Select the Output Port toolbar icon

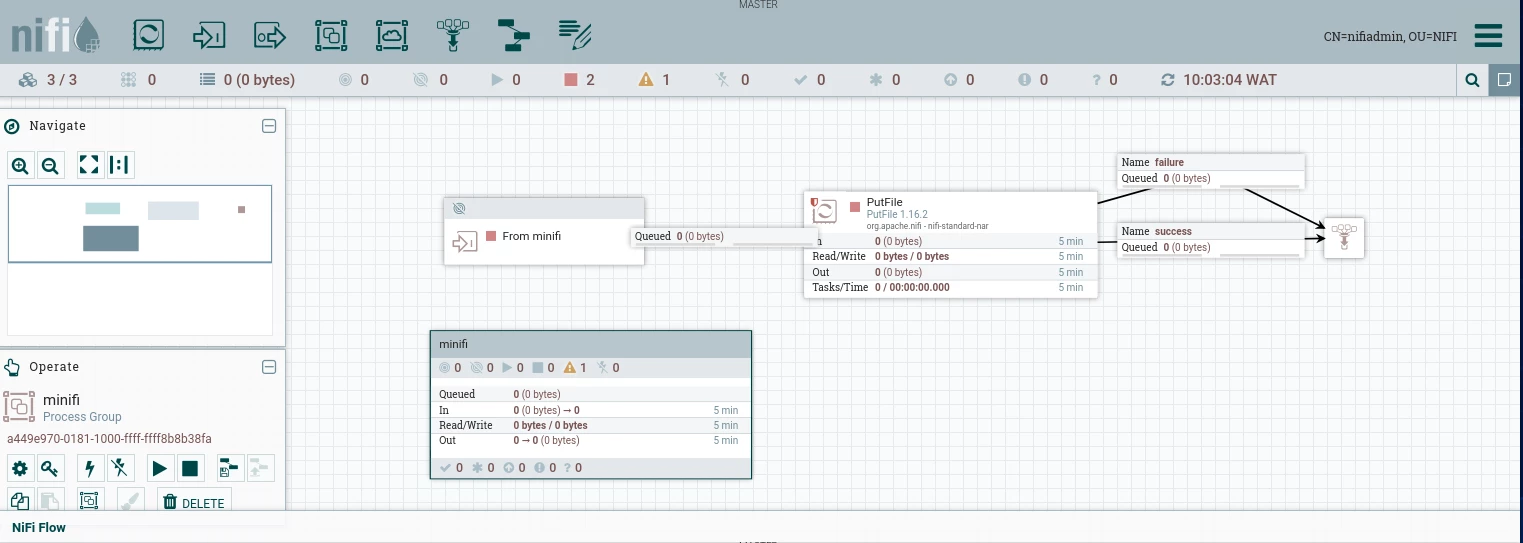[270, 36]
